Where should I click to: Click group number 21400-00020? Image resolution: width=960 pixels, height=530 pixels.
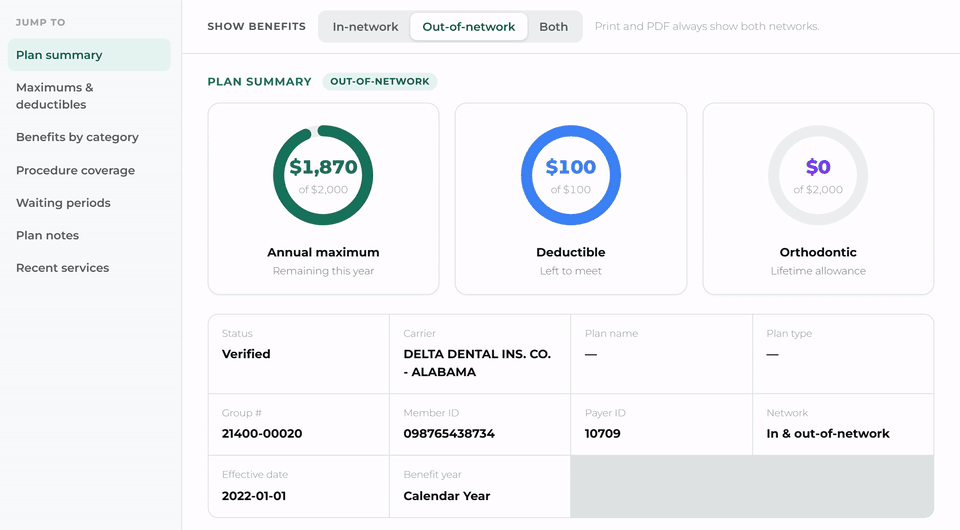point(262,433)
